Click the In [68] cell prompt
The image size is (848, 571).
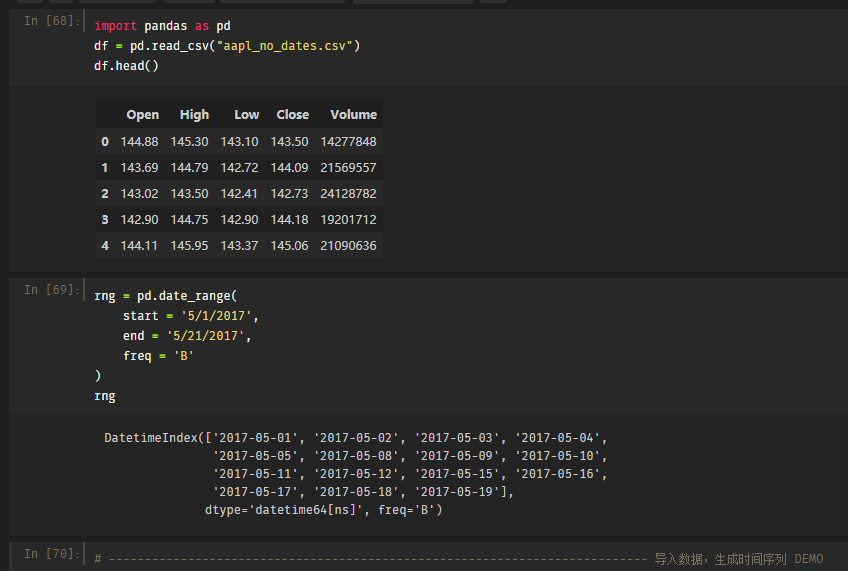point(52,21)
